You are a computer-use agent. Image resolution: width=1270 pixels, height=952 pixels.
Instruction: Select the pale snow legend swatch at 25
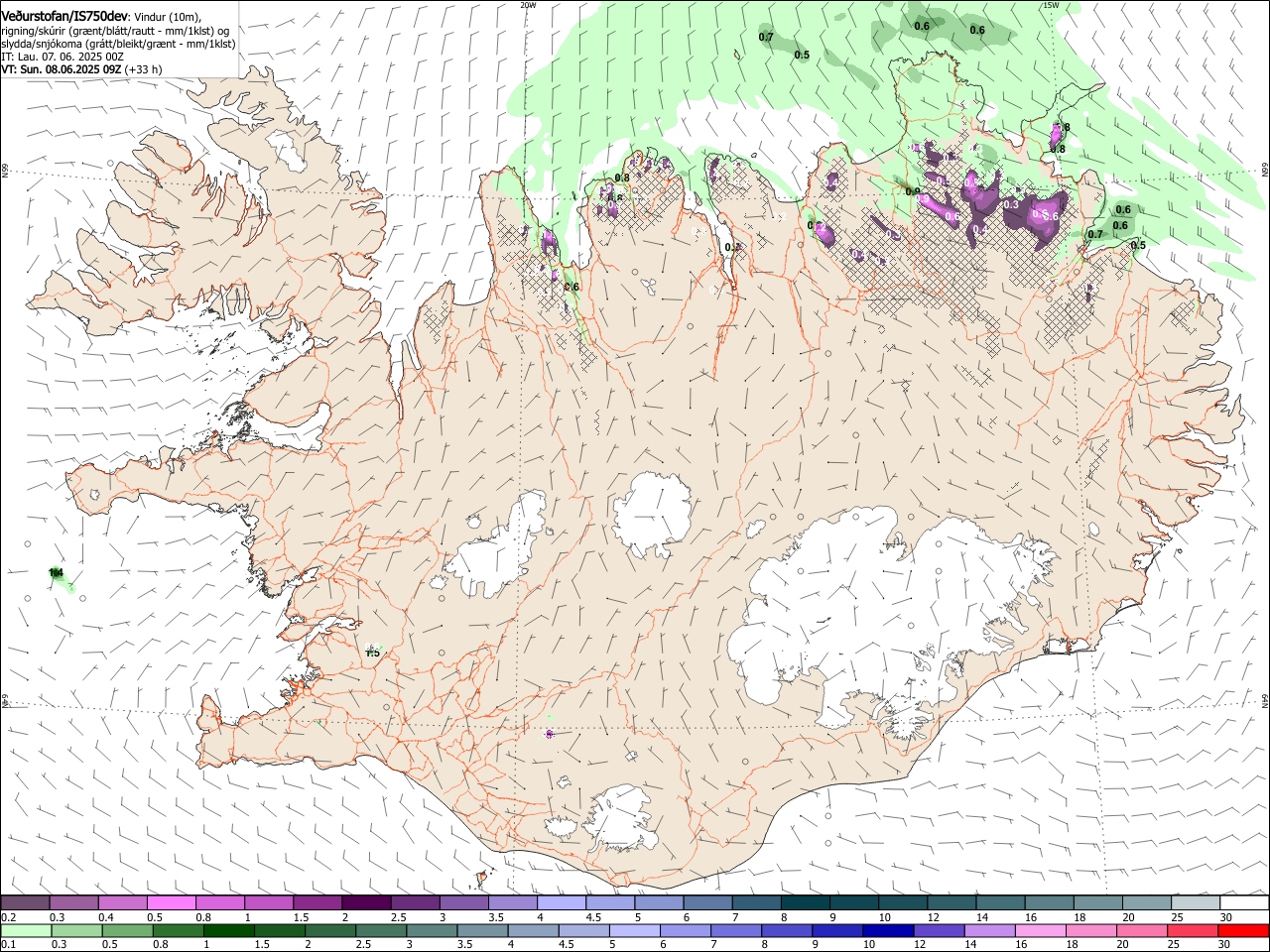(x=1197, y=903)
